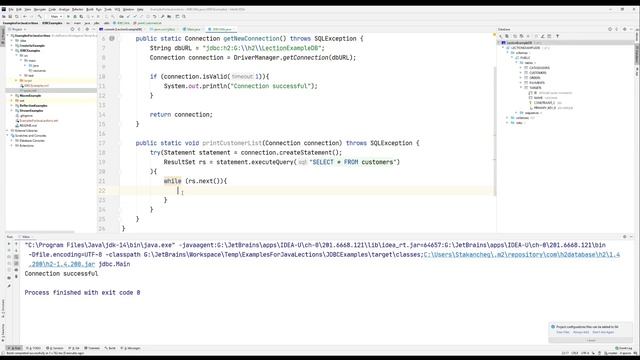Expand the ReflectionExamples module node
Screen dimensions: 640x360
pyautogui.click(x=12, y=106)
